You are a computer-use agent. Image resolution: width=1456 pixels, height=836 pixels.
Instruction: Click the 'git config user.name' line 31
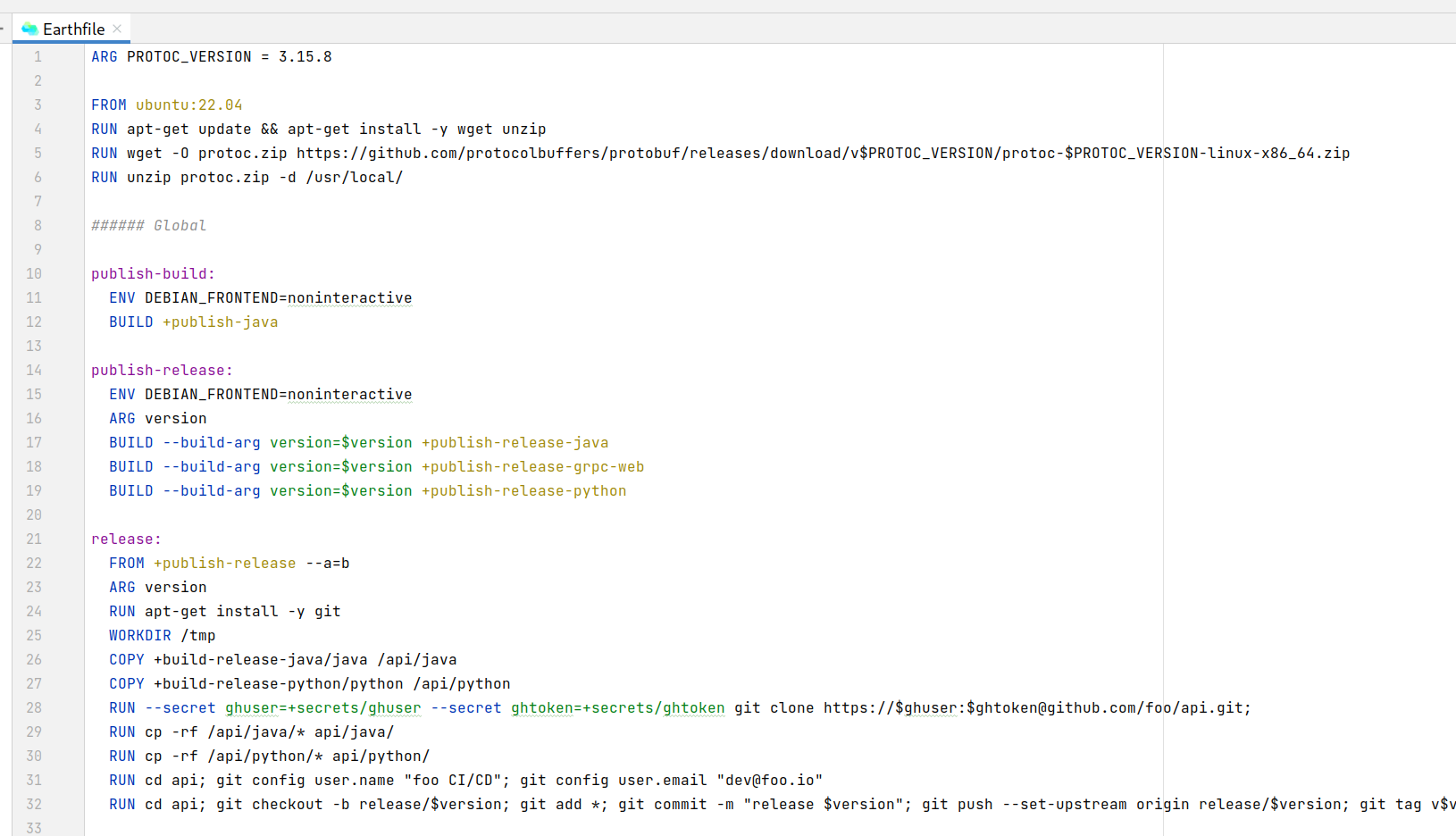[466, 780]
